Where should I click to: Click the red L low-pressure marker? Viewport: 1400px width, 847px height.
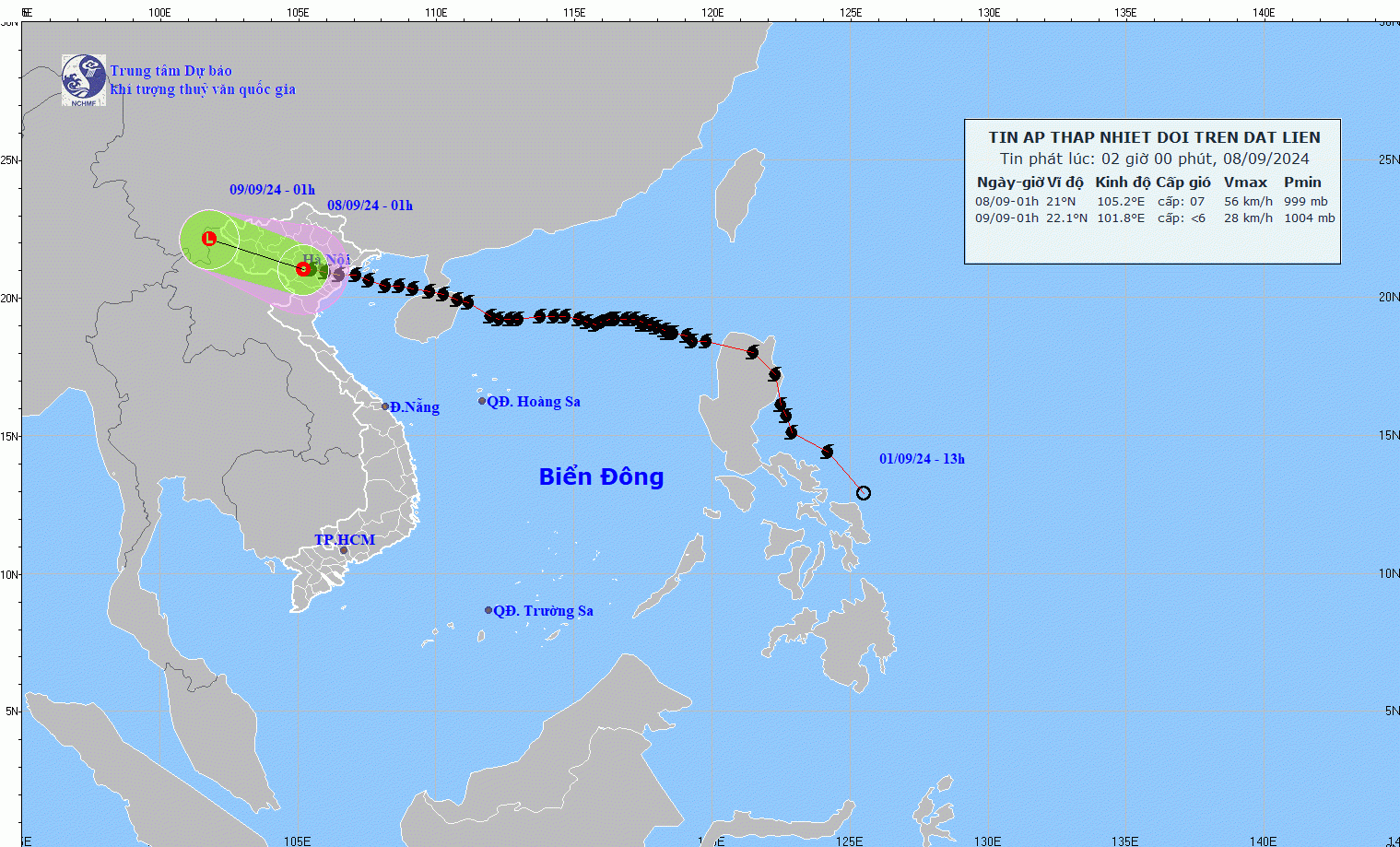[x=209, y=239]
